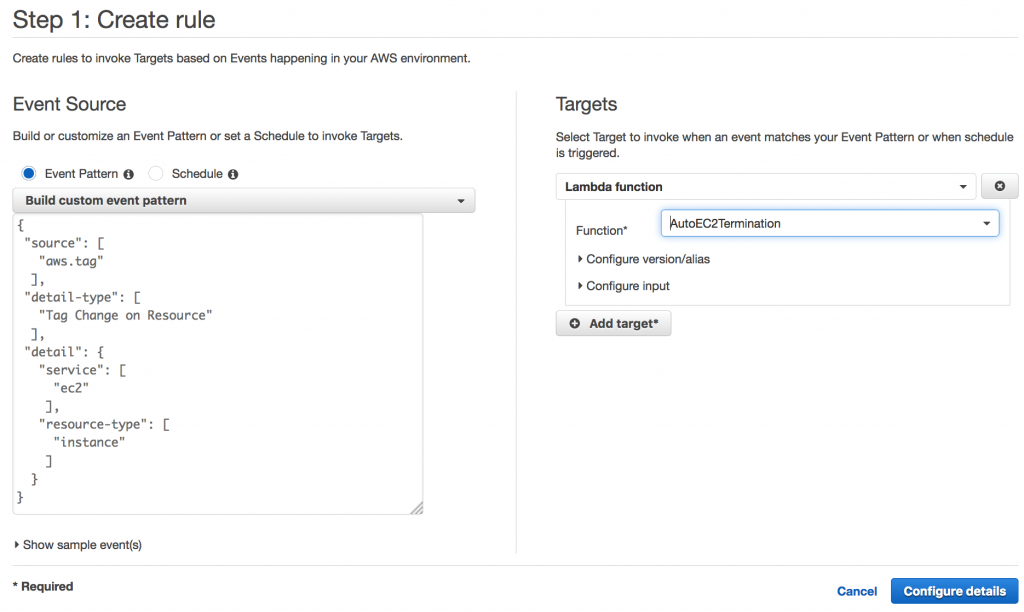The image size is (1024, 612).
Task: Click the resize handle of the JSON editor
Action: (417, 508)
